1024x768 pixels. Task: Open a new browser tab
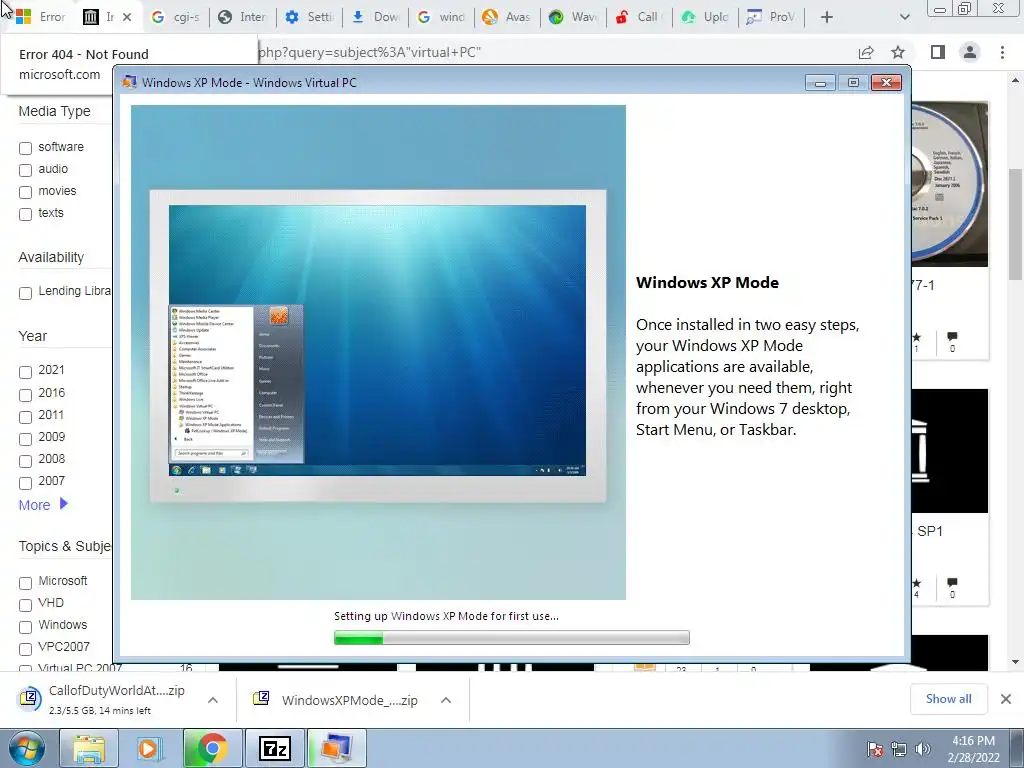point(826,17)
